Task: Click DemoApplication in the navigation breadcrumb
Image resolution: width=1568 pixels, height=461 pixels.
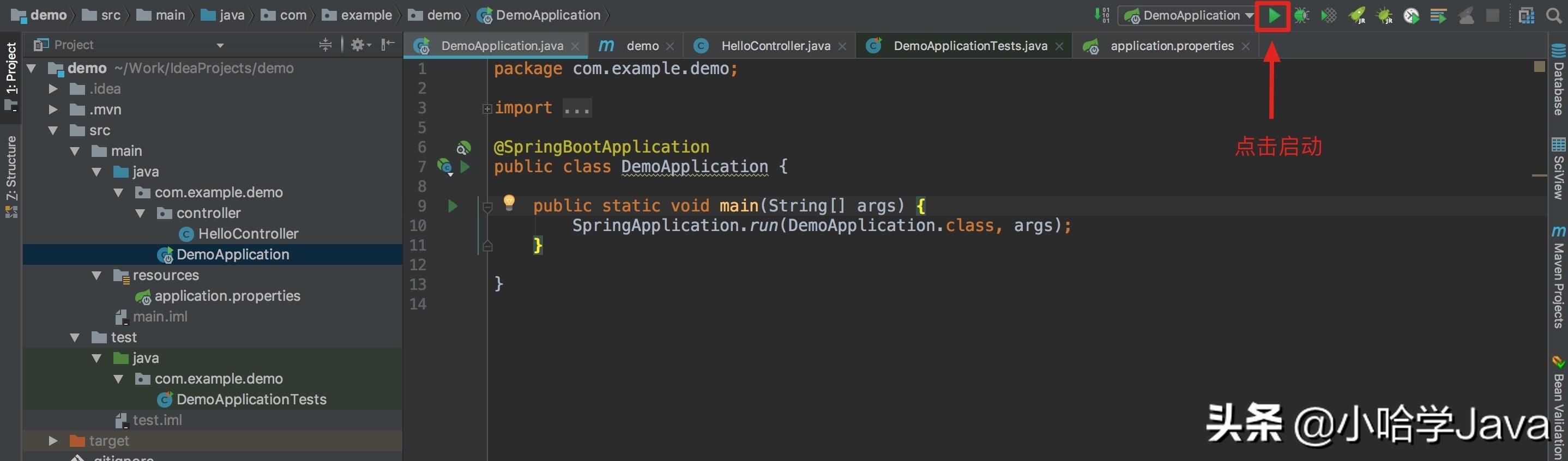Action: click(x=539, y=15)
